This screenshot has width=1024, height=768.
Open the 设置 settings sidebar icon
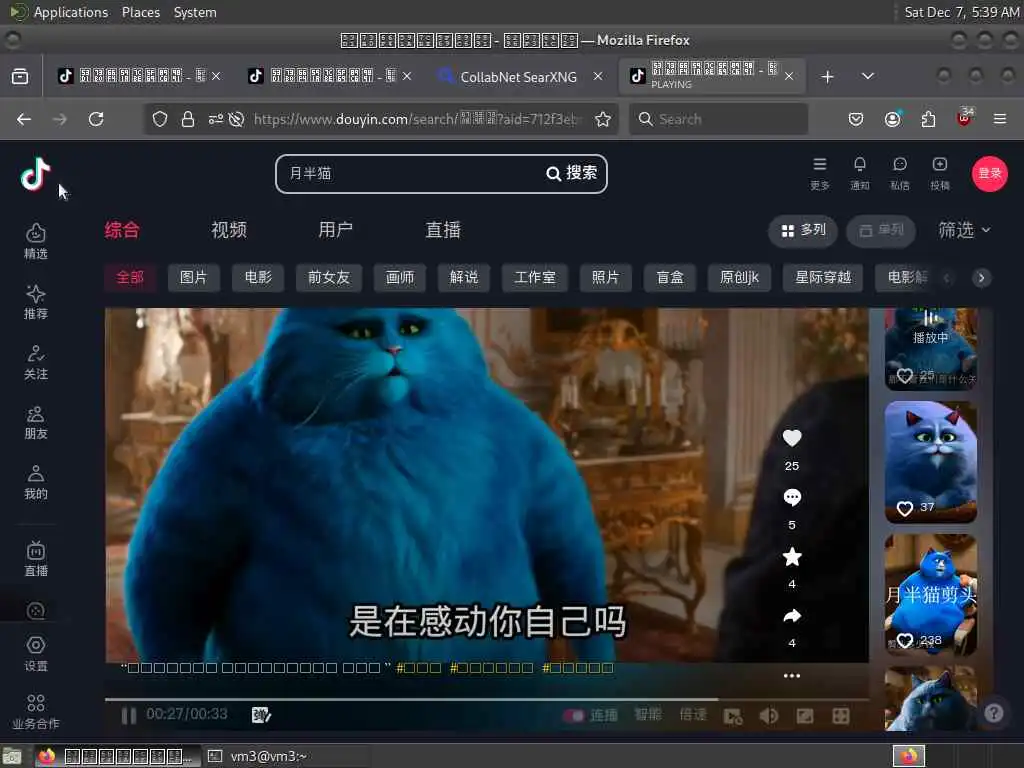pos(35,654)
